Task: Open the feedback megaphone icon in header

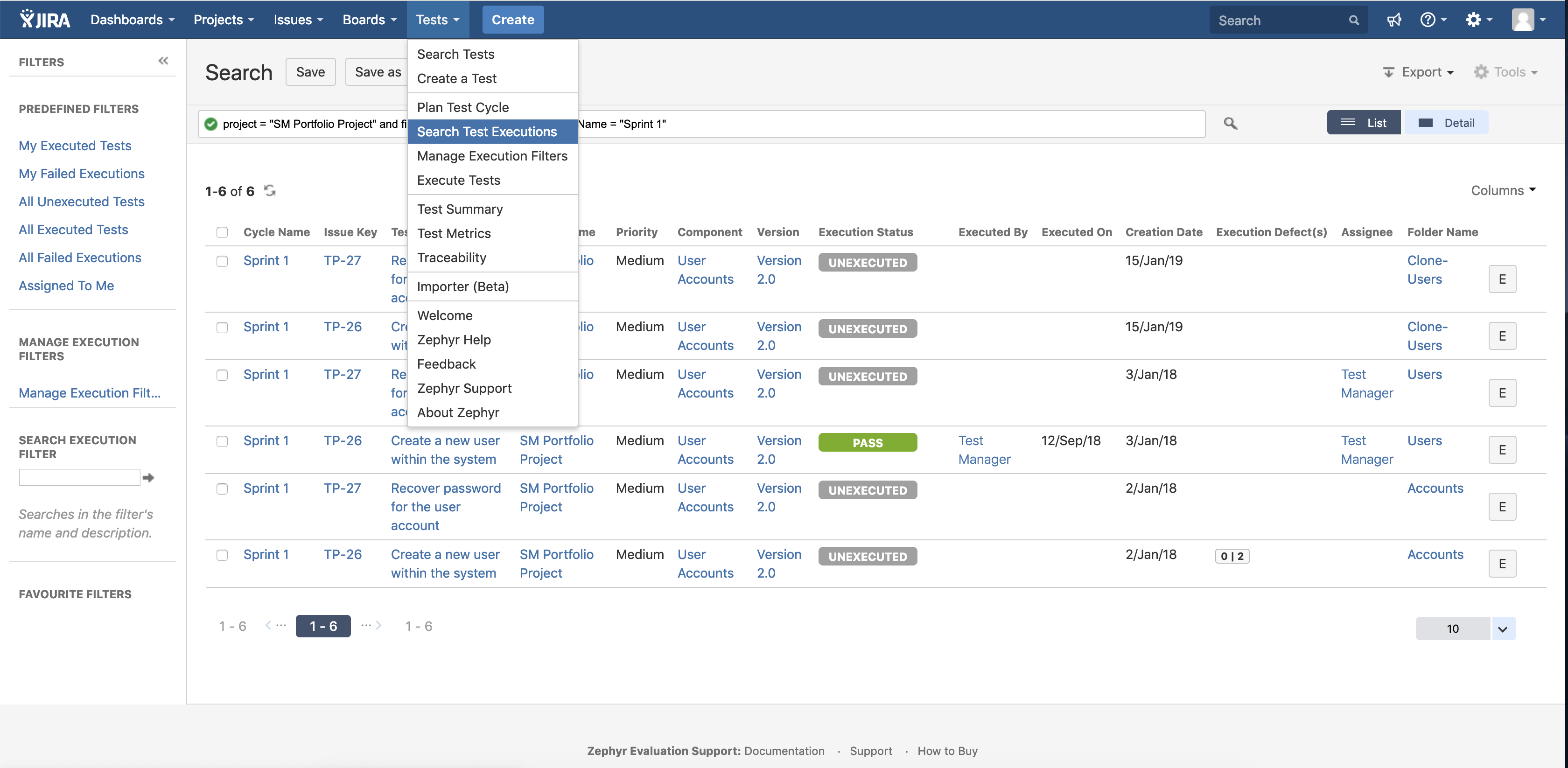Action: pyautogui.click(x=1393, y=20)
